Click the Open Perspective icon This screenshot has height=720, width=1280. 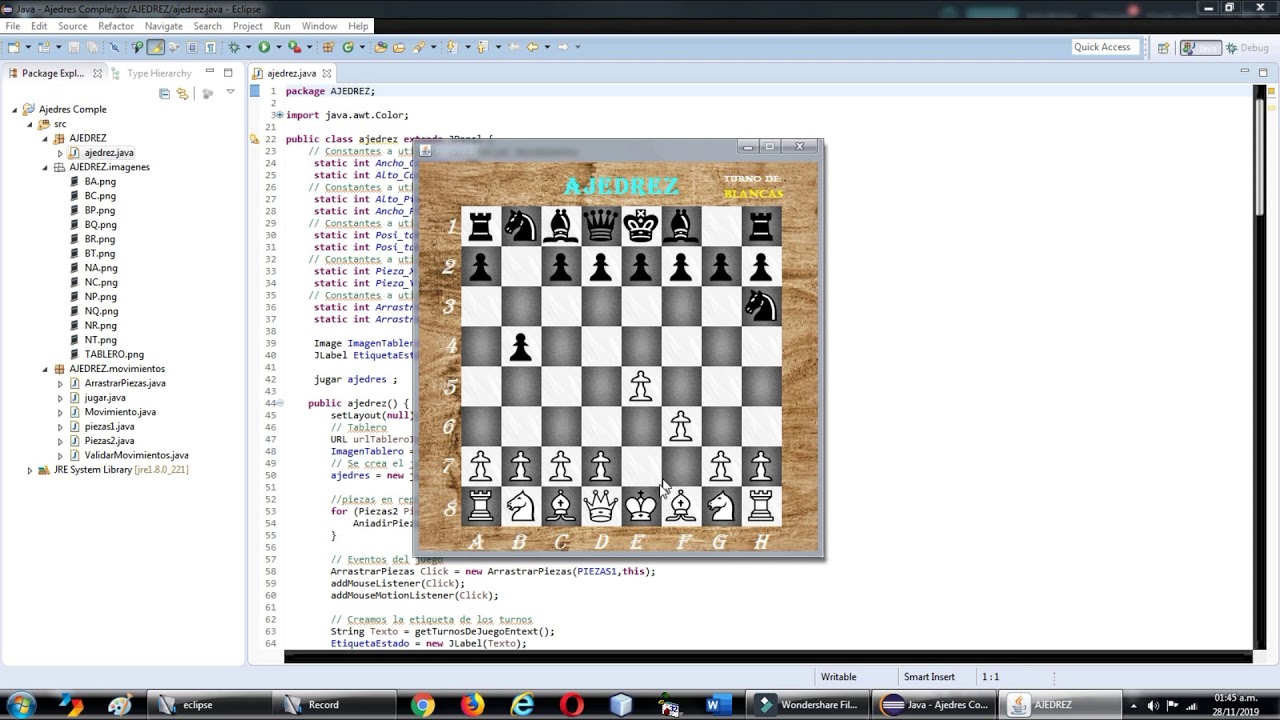click(x=1163, y=47)
